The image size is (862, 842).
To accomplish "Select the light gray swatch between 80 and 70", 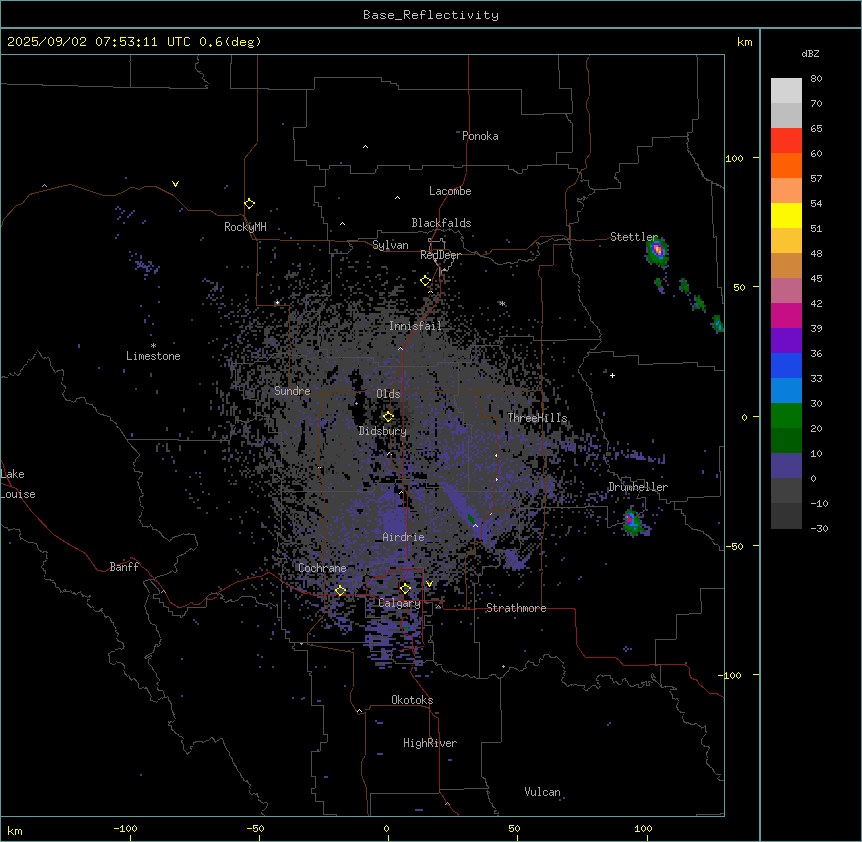I will 786,91.
